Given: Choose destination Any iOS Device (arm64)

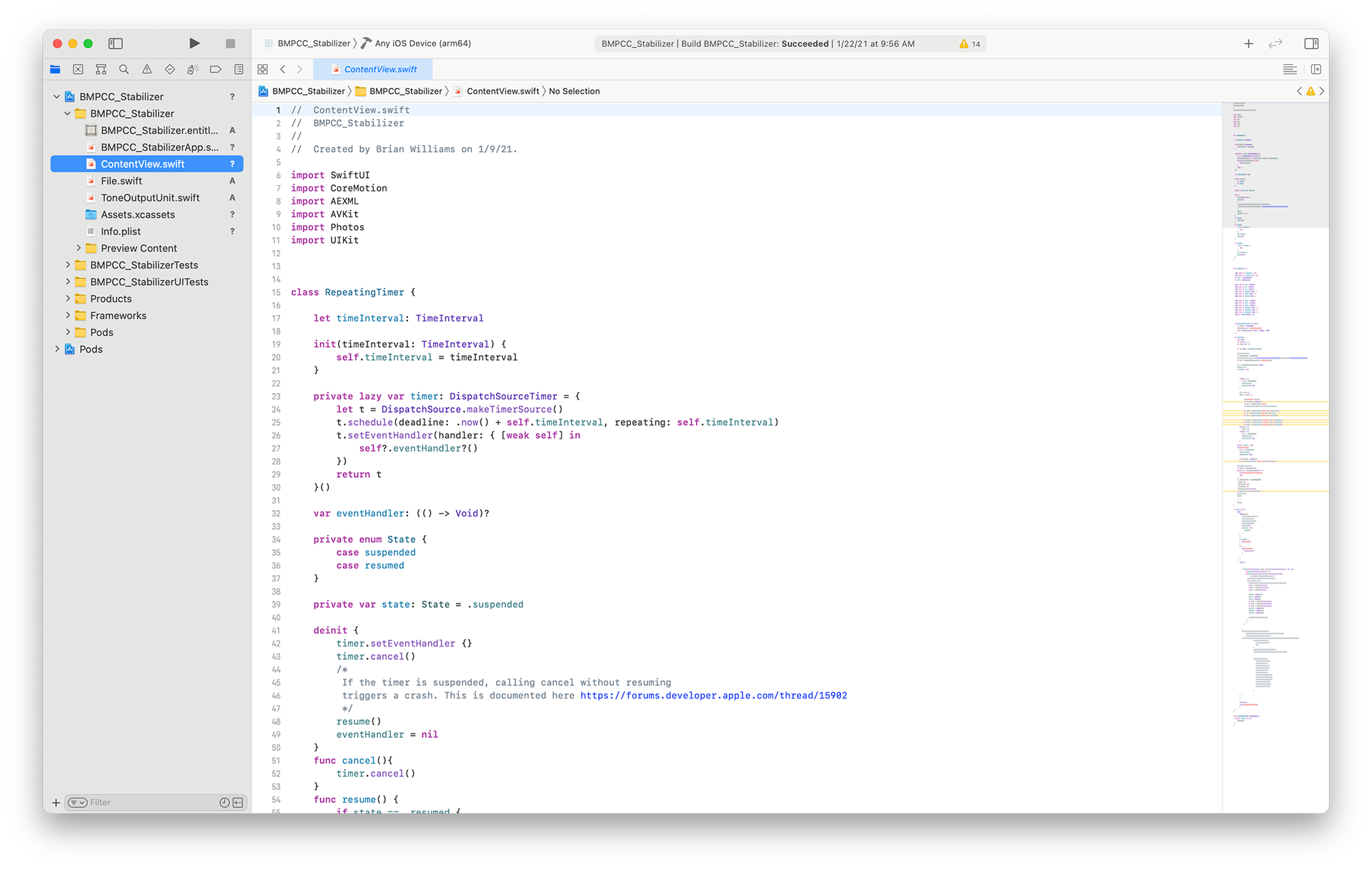Looking at the screenshot, I should click(416, 44).
